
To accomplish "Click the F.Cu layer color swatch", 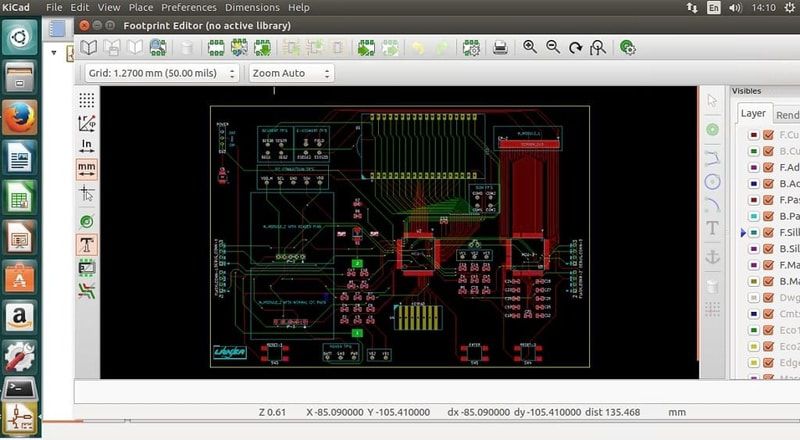I will tap(754, 135).
